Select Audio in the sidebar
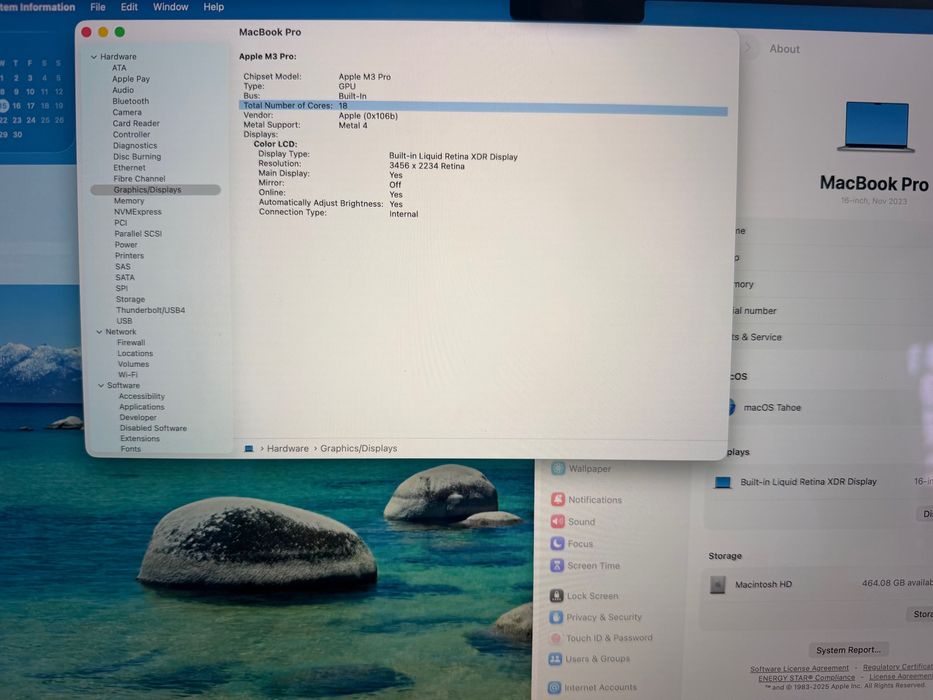Viewport: 933px width, 700px height. 123,90
